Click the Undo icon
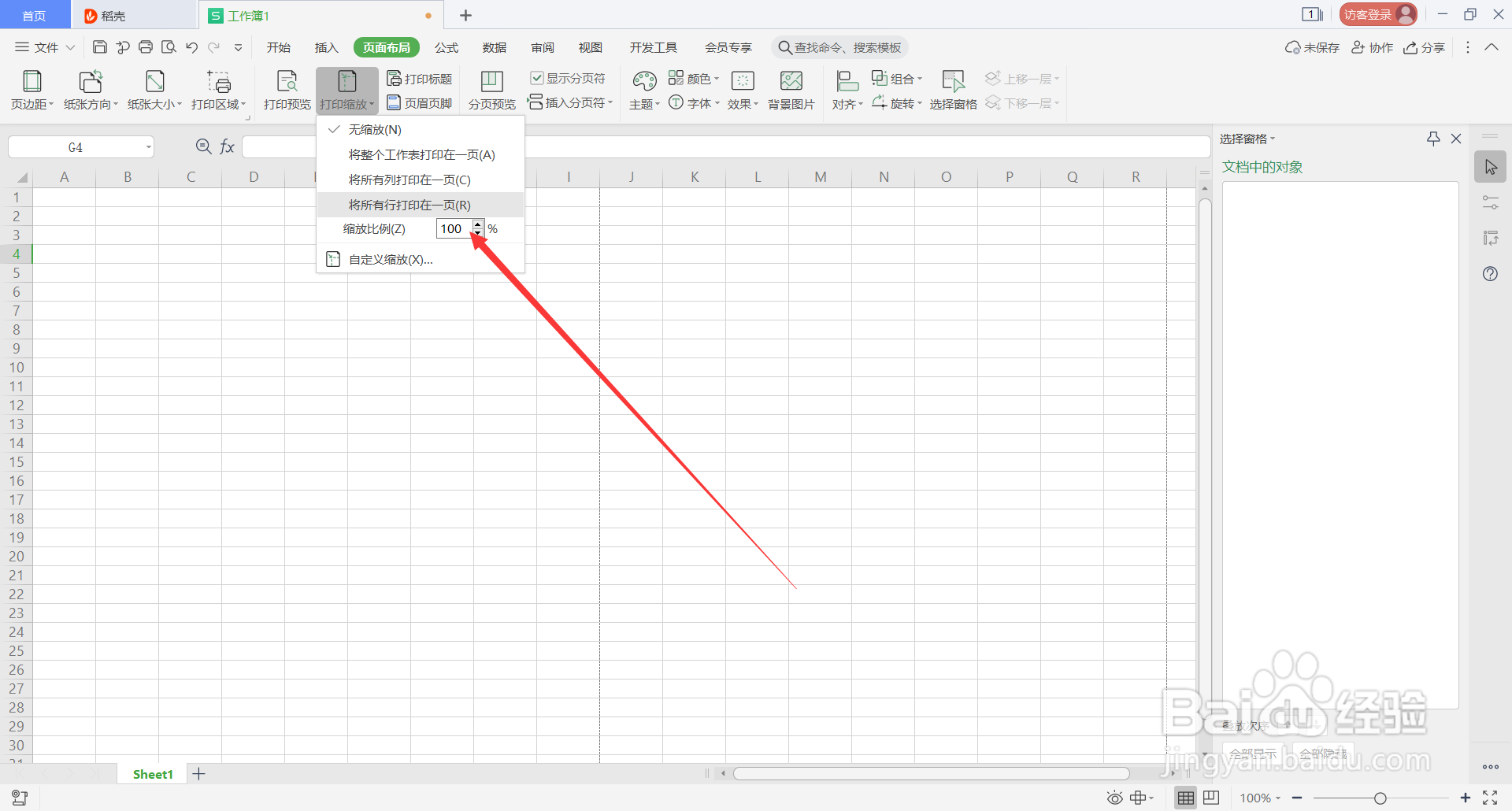The height and width of the screenshot is (811, 1512). pyautogui.click(x=191, y=47)
